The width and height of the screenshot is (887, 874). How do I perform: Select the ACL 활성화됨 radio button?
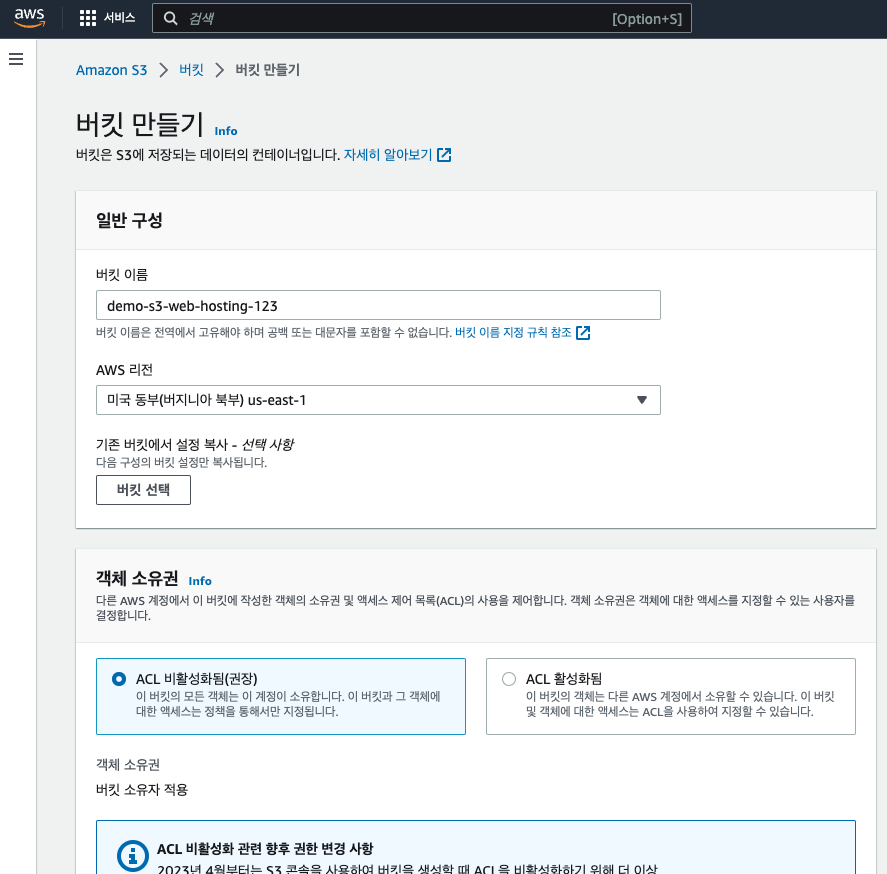pos(509,679)
